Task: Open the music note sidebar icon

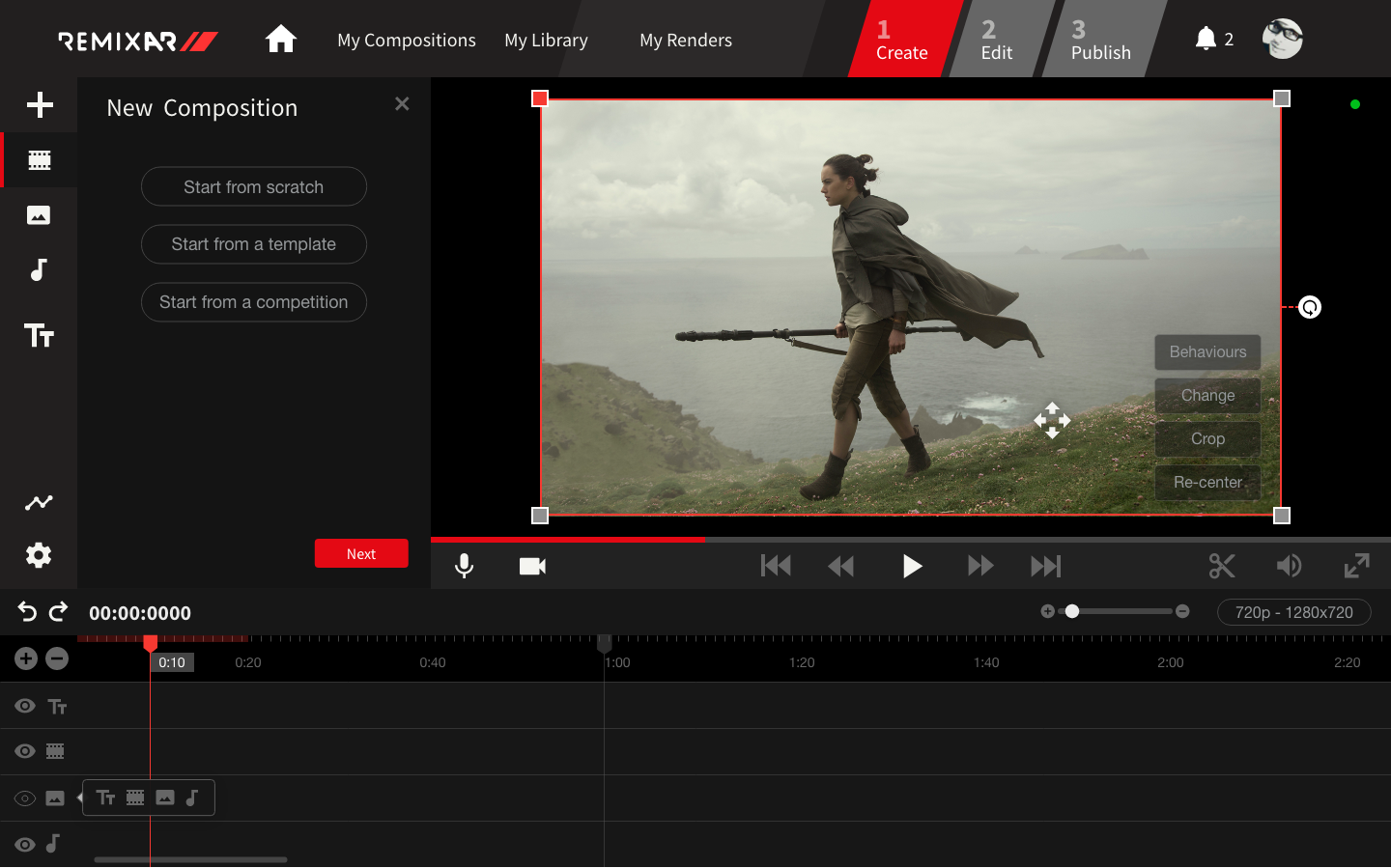Action: 39,270
